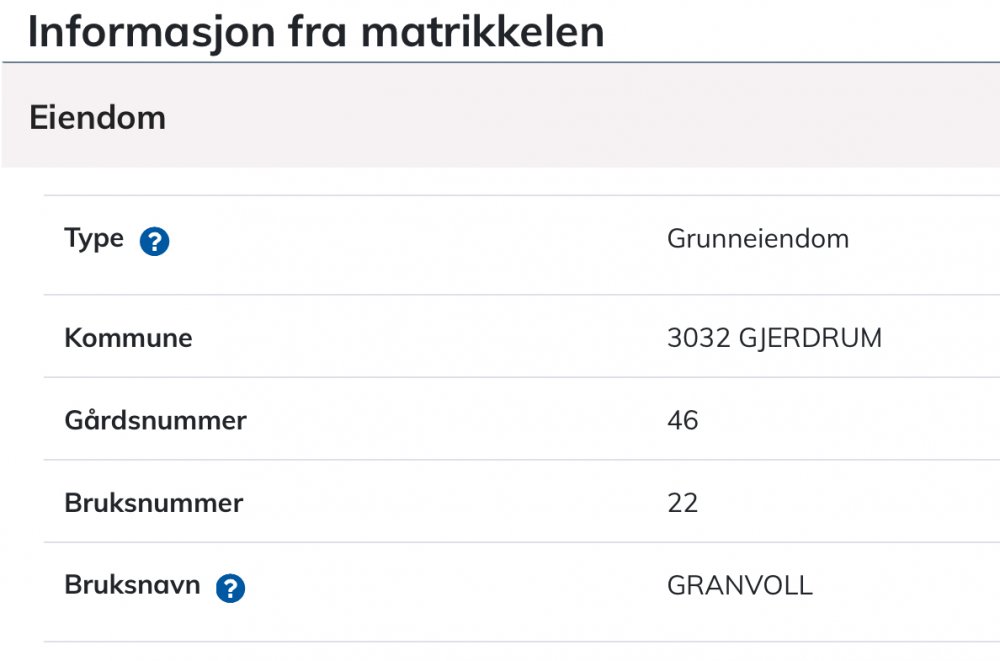Viewport: 1000px width, 661px height.
Task: Select the Eiendom section heading
Action: 97,118
